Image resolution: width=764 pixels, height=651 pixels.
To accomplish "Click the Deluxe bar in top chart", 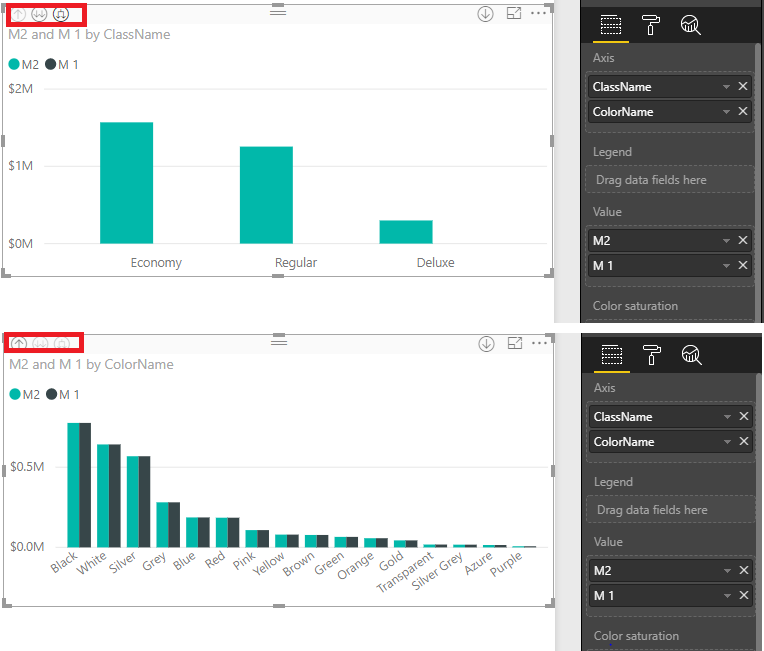I will click(x=406, y=232).
